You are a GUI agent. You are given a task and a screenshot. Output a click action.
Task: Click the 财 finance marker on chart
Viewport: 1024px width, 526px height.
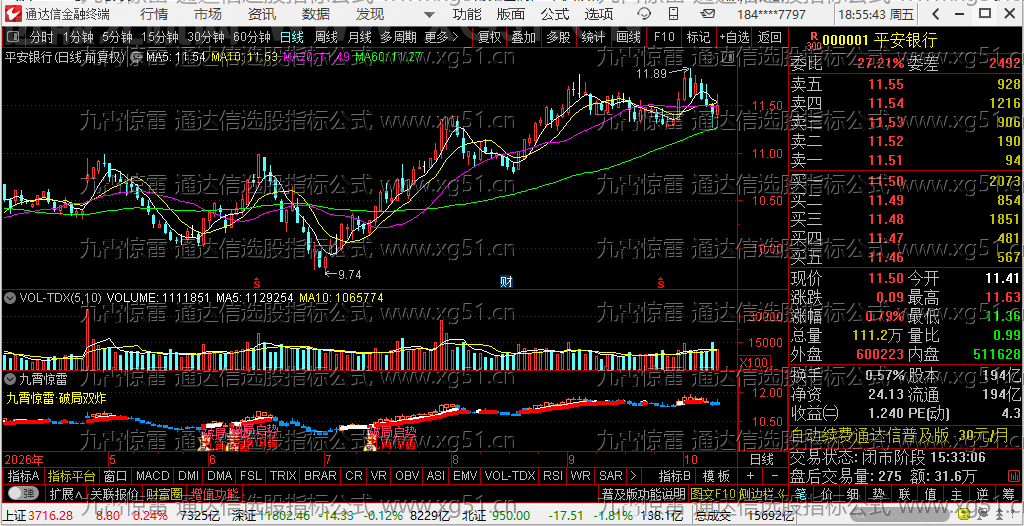click(x=505, y=282)
